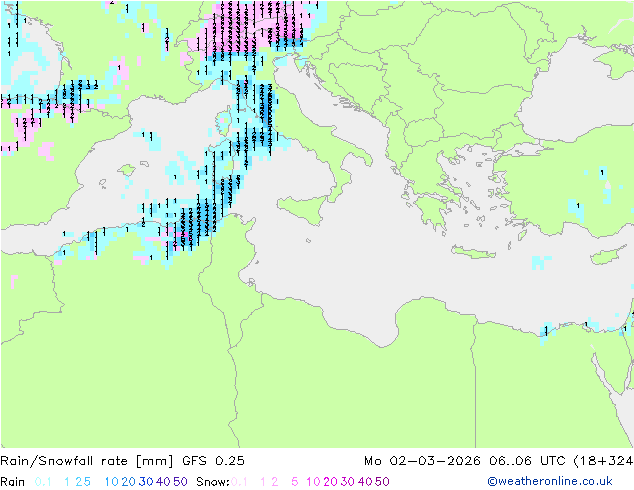
Task: Pick the Rain 0.1 legend color value
Action: [x=43, y=482]
